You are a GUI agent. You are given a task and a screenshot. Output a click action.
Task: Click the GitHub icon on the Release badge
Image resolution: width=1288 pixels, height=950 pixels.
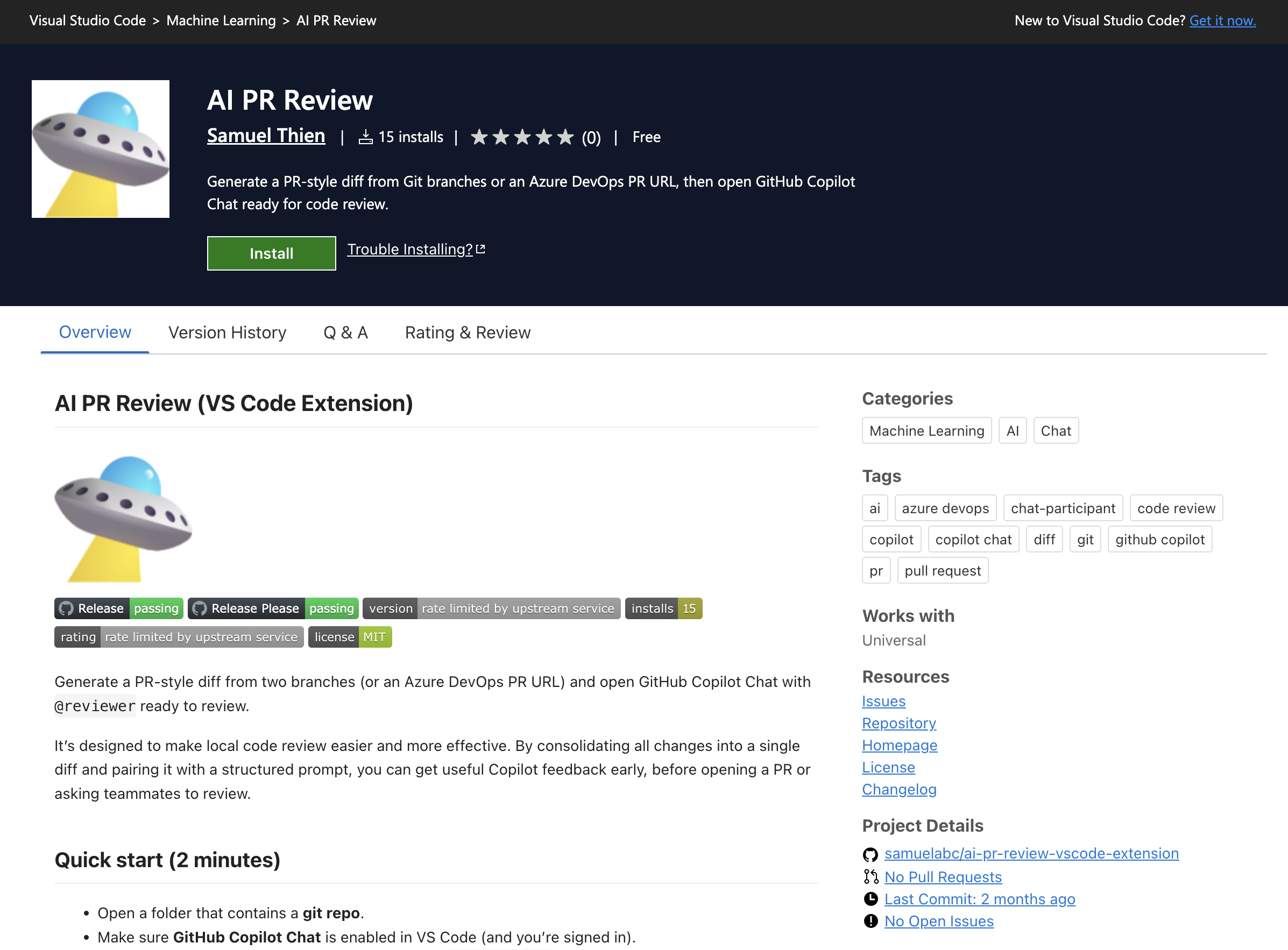click(x=66, y=608)
